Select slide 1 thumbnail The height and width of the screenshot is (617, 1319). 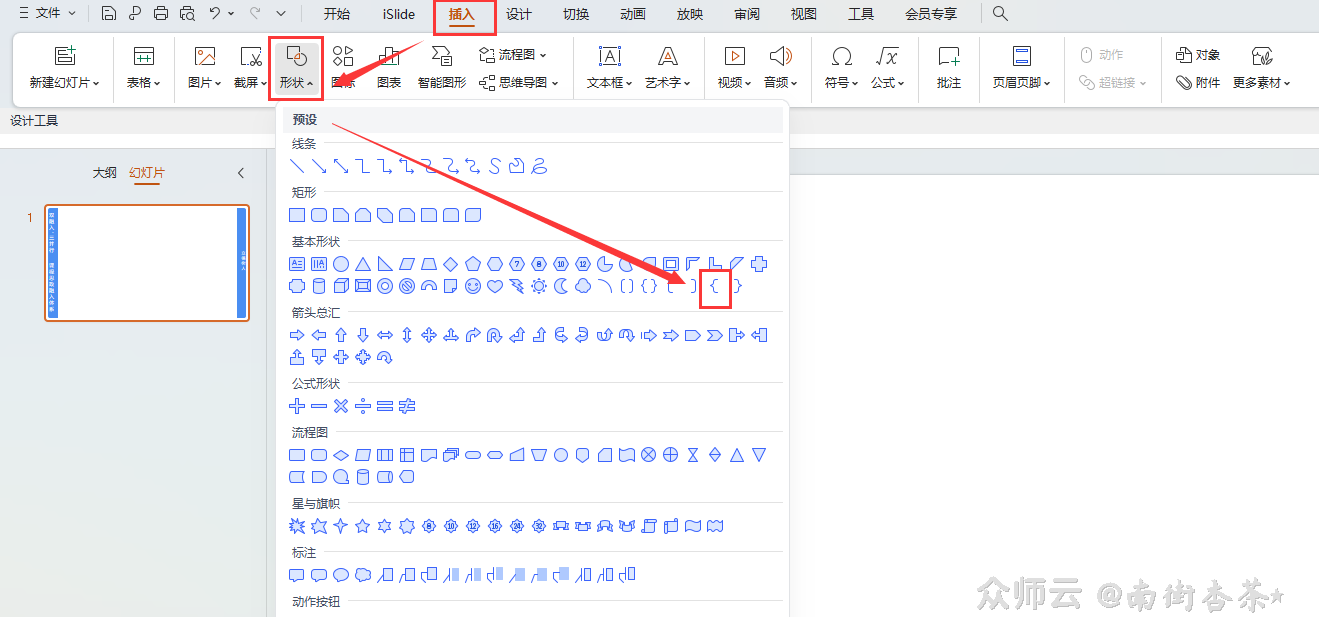click(147, 263)
